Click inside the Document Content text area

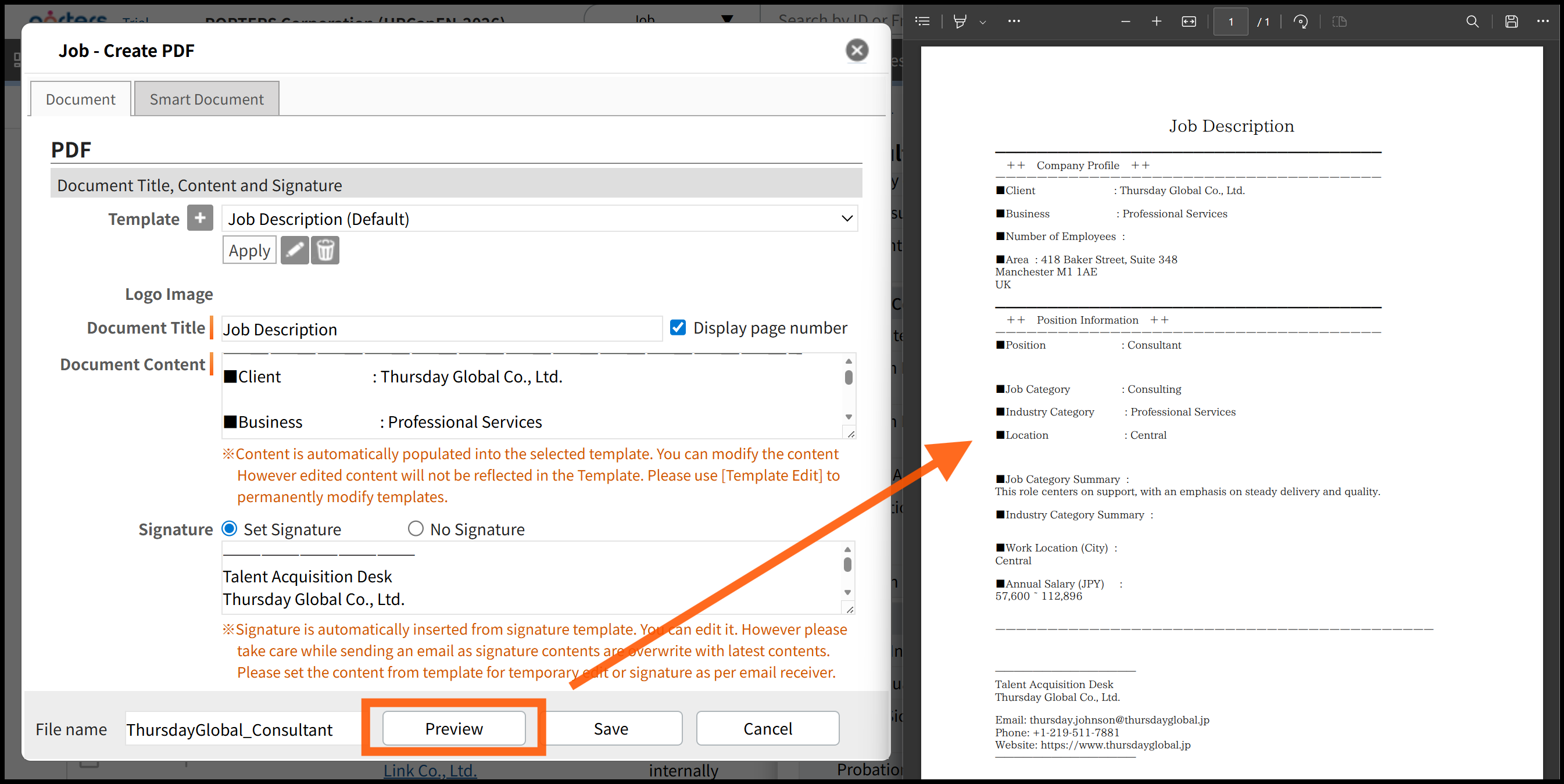[x=532, y=395]
